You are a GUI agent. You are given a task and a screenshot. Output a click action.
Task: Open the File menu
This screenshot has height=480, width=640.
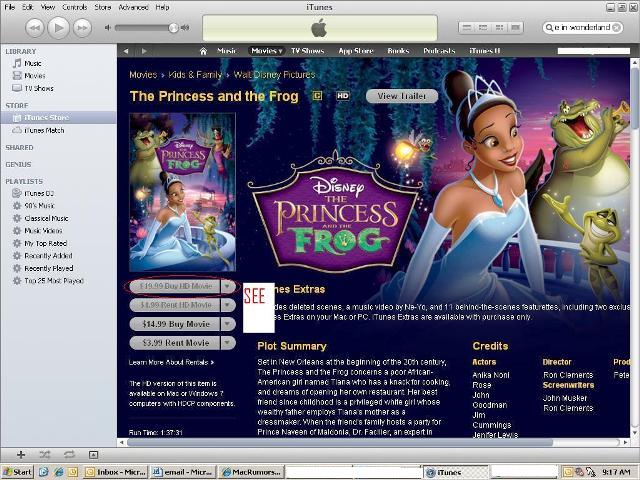pyautogui.click(x=9, y=7)
